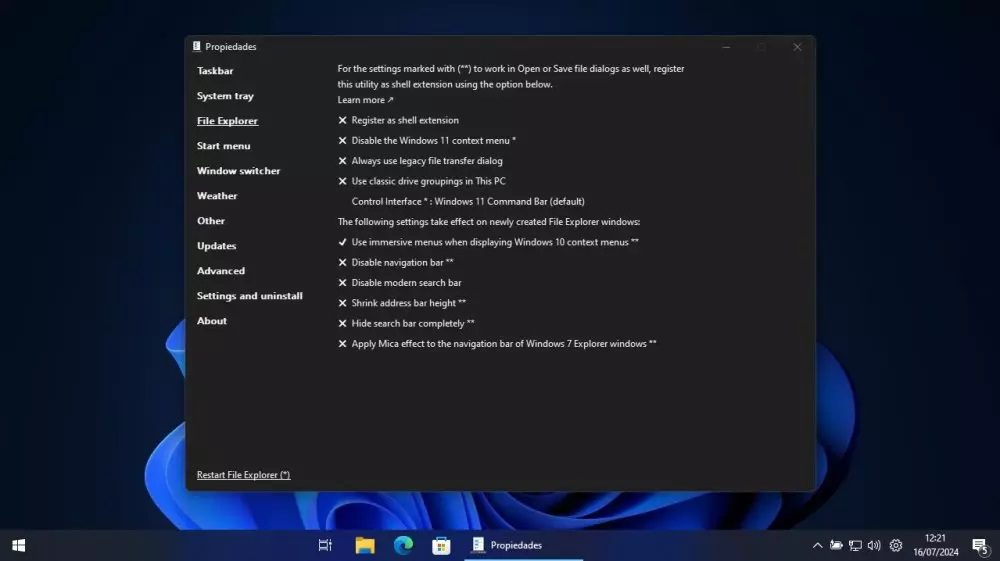Minimize the Propiedades window
This screenshot has height=561, width=1000.
tap(726, 47)
